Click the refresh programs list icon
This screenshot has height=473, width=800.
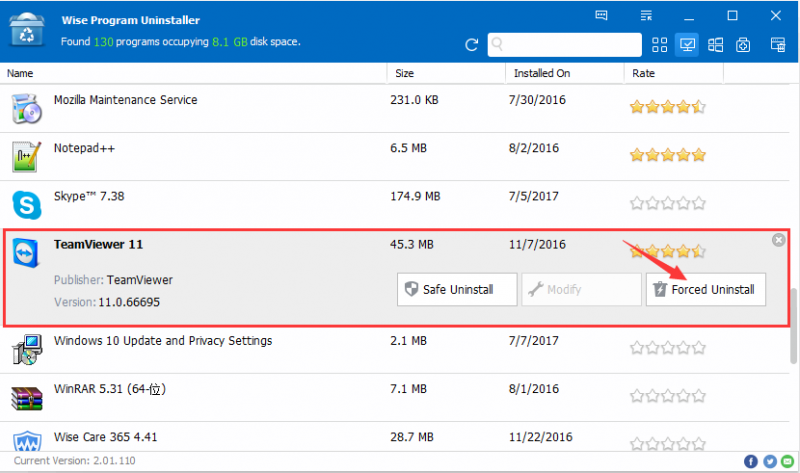point(471,45)
